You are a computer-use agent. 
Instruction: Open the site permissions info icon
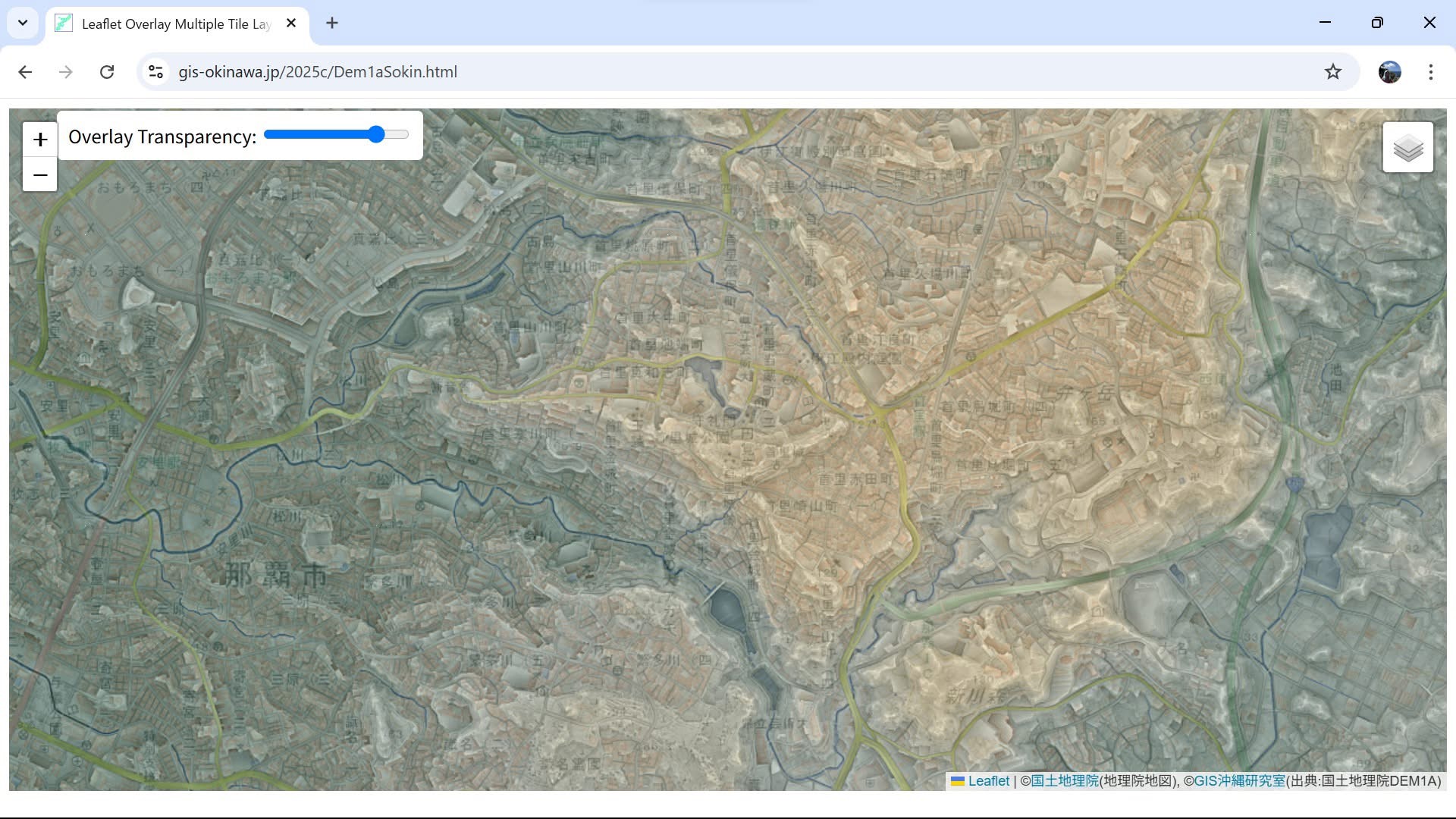tap(155, 71)
